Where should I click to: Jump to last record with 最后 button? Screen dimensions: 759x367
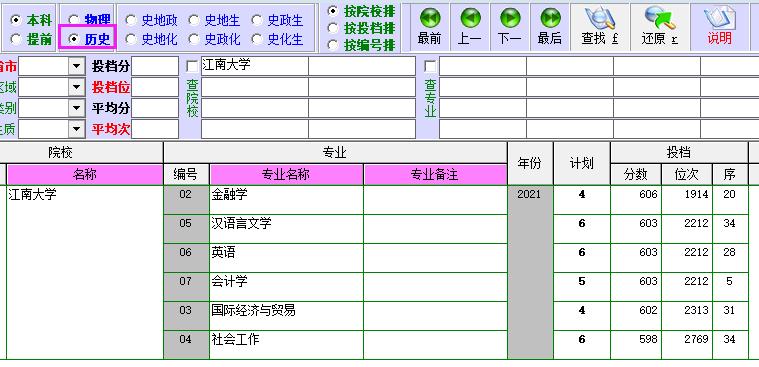(550, 27)
